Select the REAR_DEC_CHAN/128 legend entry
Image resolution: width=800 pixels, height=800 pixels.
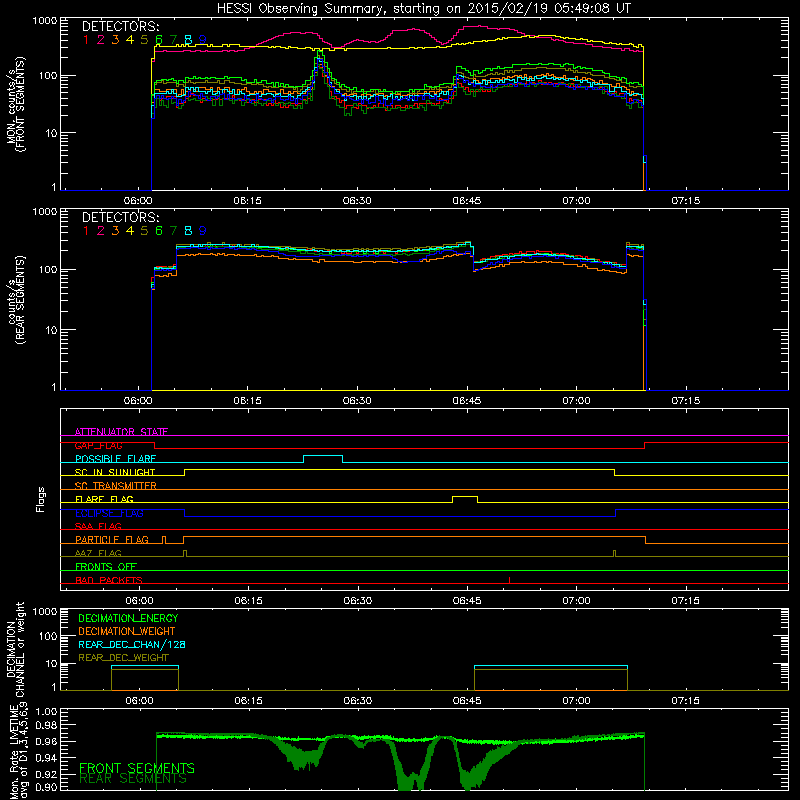coord(132,645)
